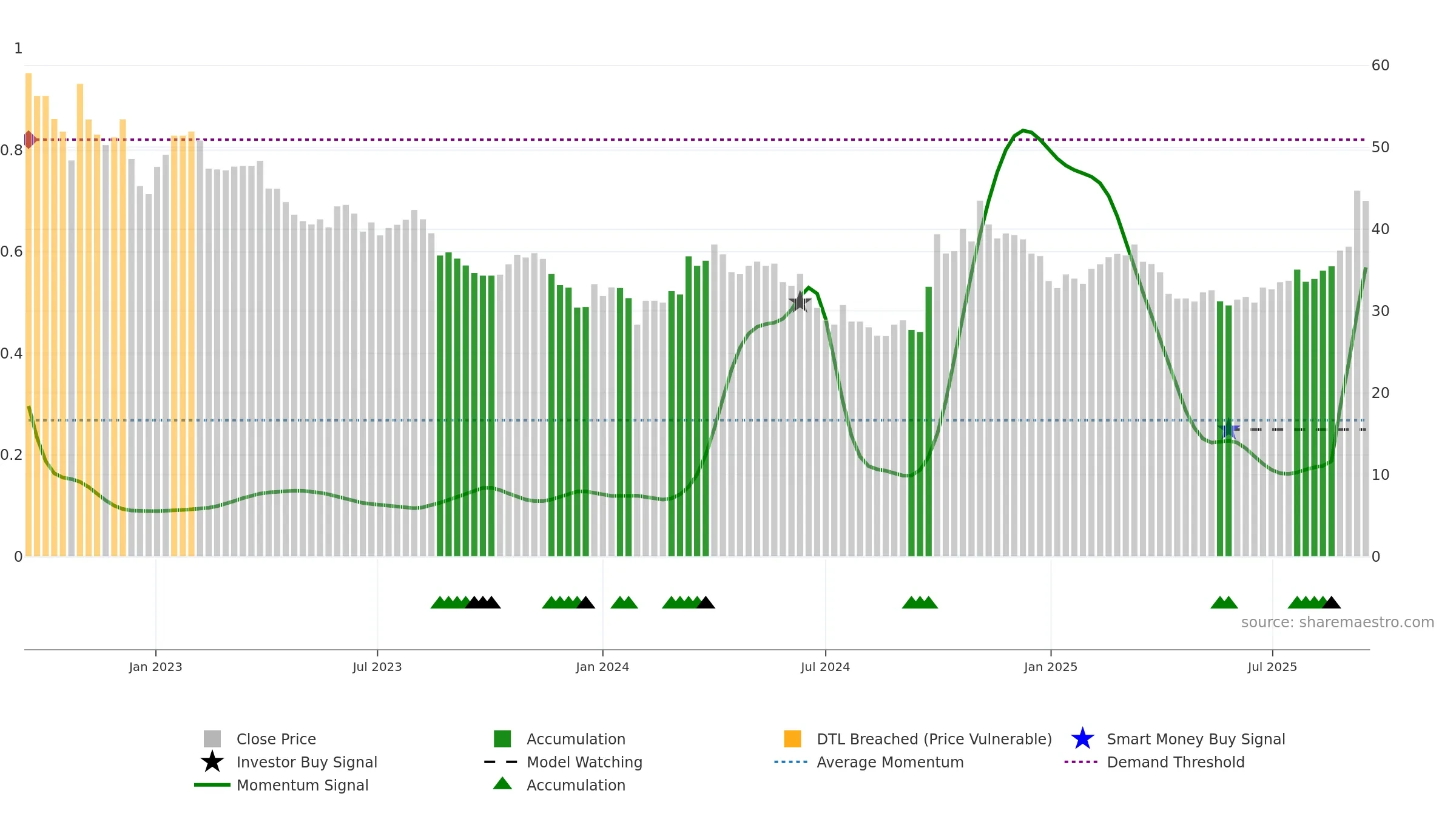Click the Jan 2023 axis label
Image resolution: width=1456 pixels, height=819 pixels.
(155, 667)
